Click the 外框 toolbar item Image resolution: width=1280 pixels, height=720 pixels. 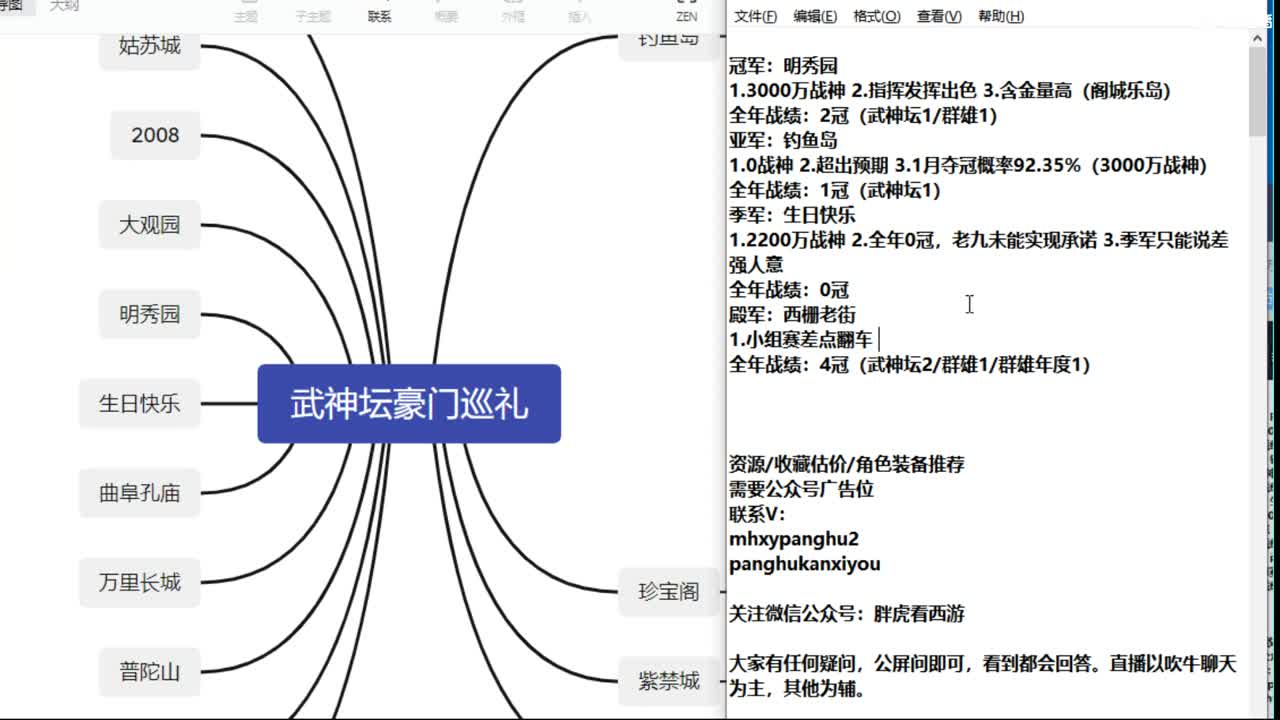[513, 16]
